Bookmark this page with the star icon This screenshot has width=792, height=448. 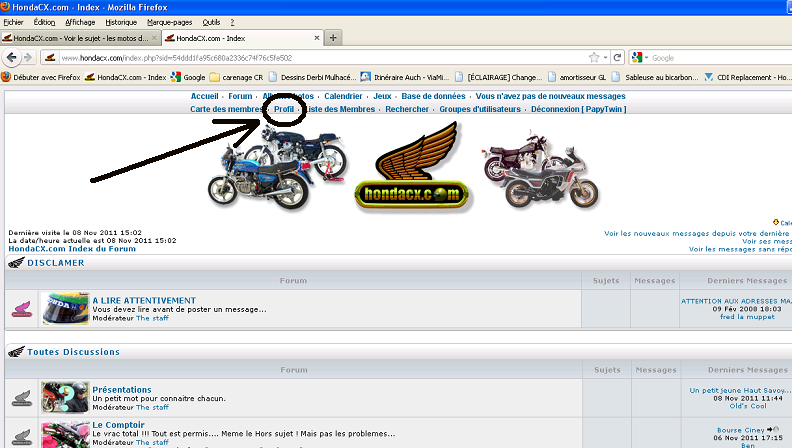(x=594, y=58)
